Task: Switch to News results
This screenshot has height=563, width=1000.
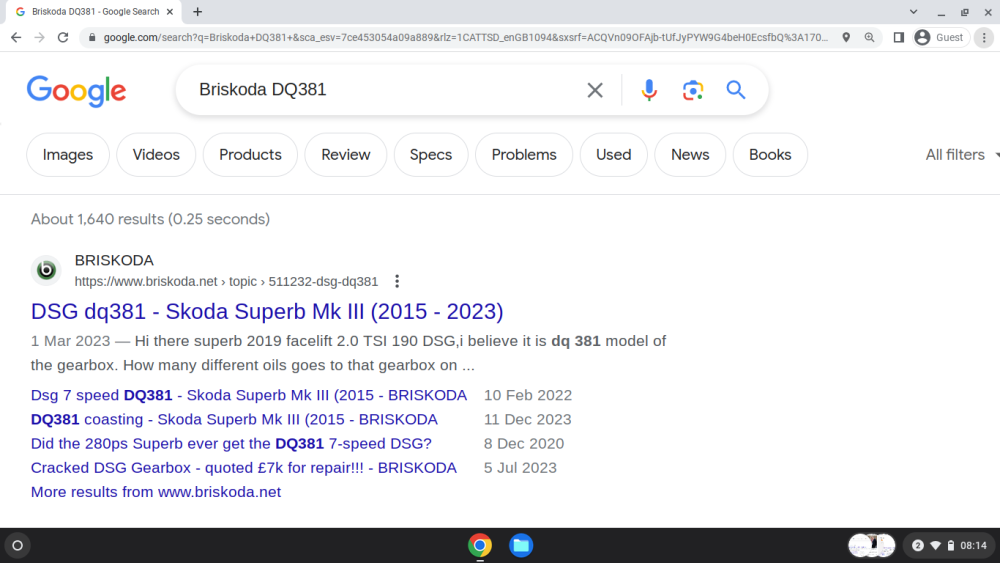Action: tap(690, 154)
